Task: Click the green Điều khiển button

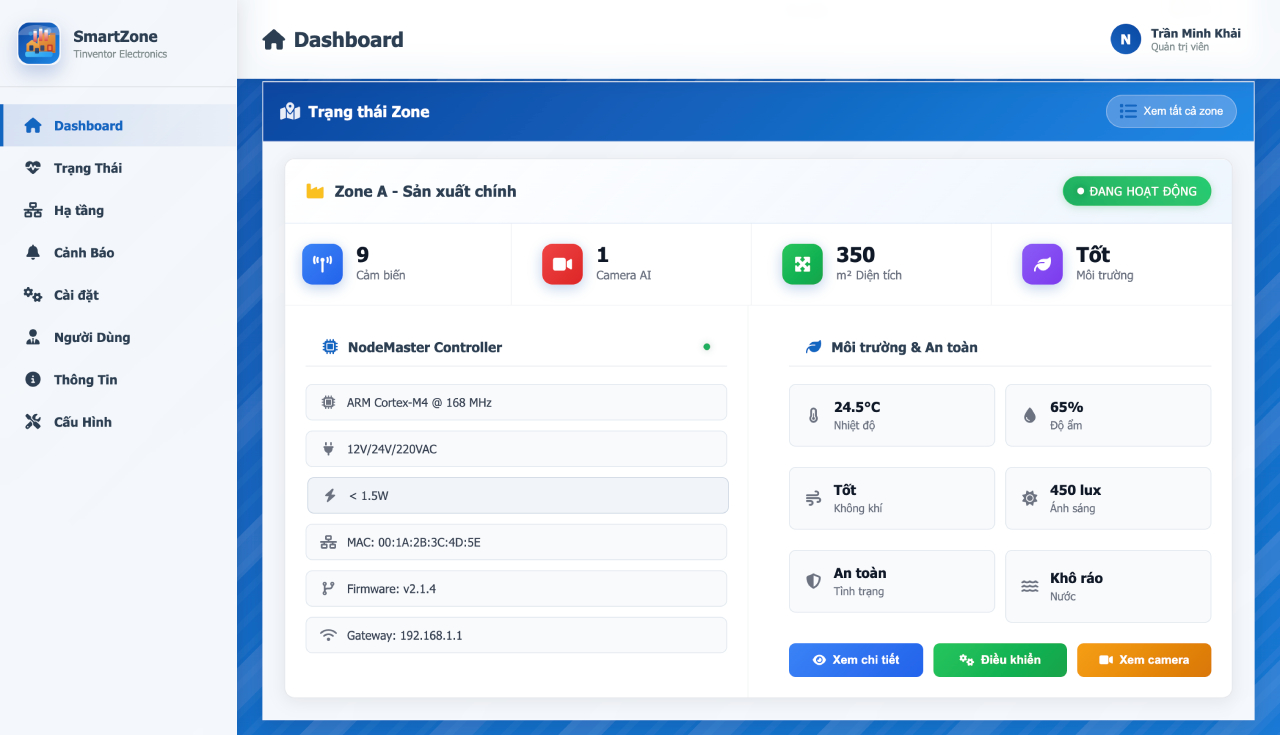Action: coord(999,660)
